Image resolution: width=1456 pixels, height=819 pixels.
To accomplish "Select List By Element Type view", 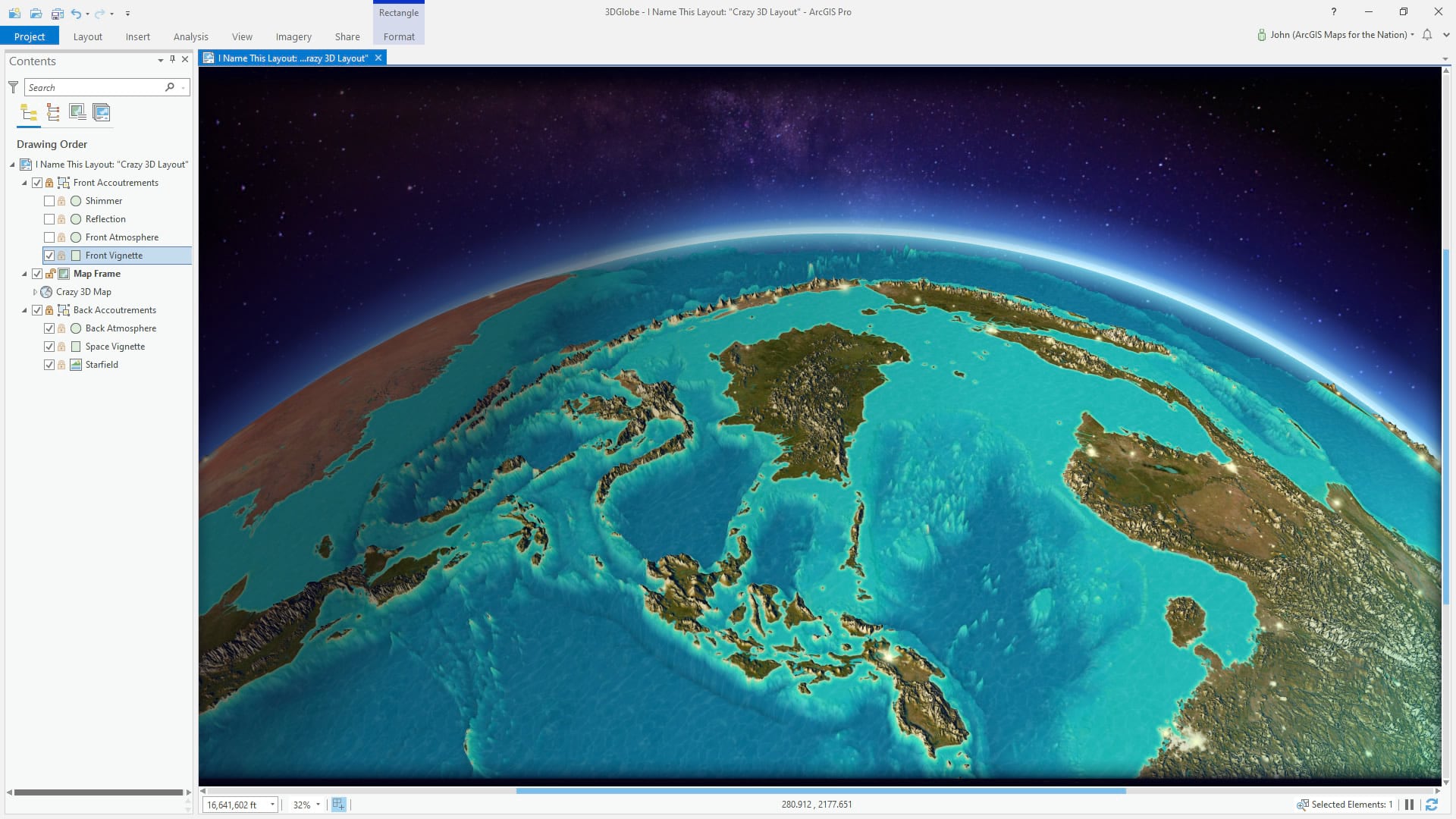I will 53,113.
